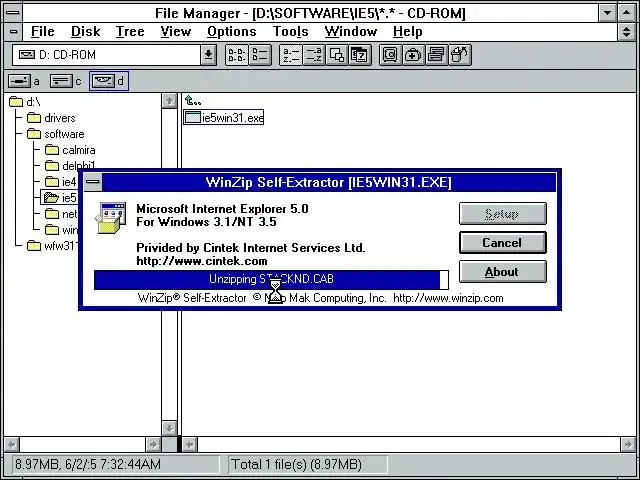Click file pane scroll left arrow
Image resolution: width=640 pixels, height=480 pixels.
coord(190,444)
